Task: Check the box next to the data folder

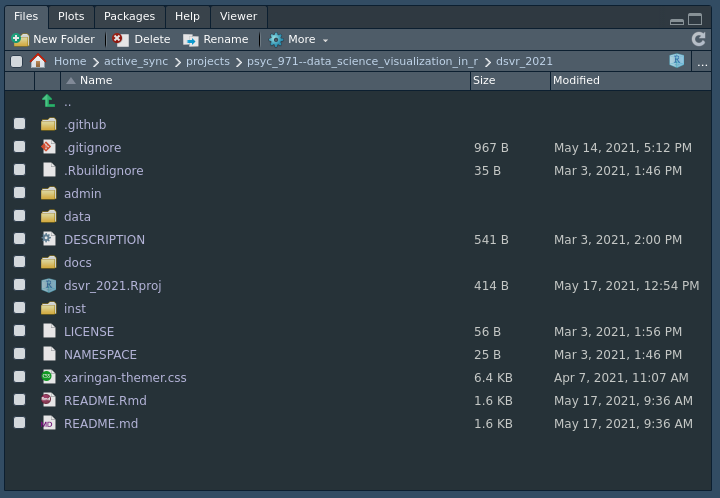Action: (x=19, y=216)
